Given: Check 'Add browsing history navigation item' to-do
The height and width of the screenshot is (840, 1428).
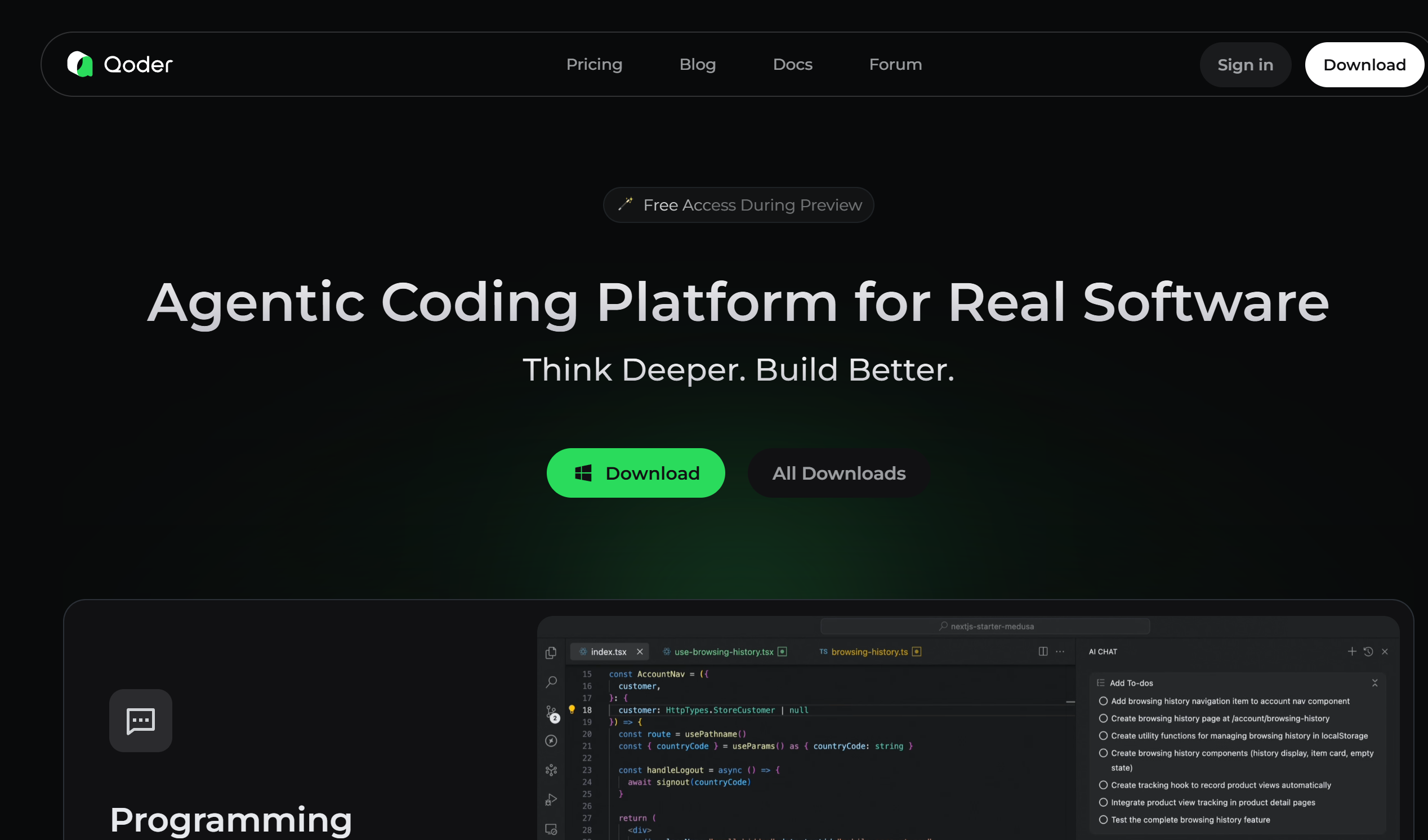Looking at the screenshot, I should click(x=1103, y=702).
